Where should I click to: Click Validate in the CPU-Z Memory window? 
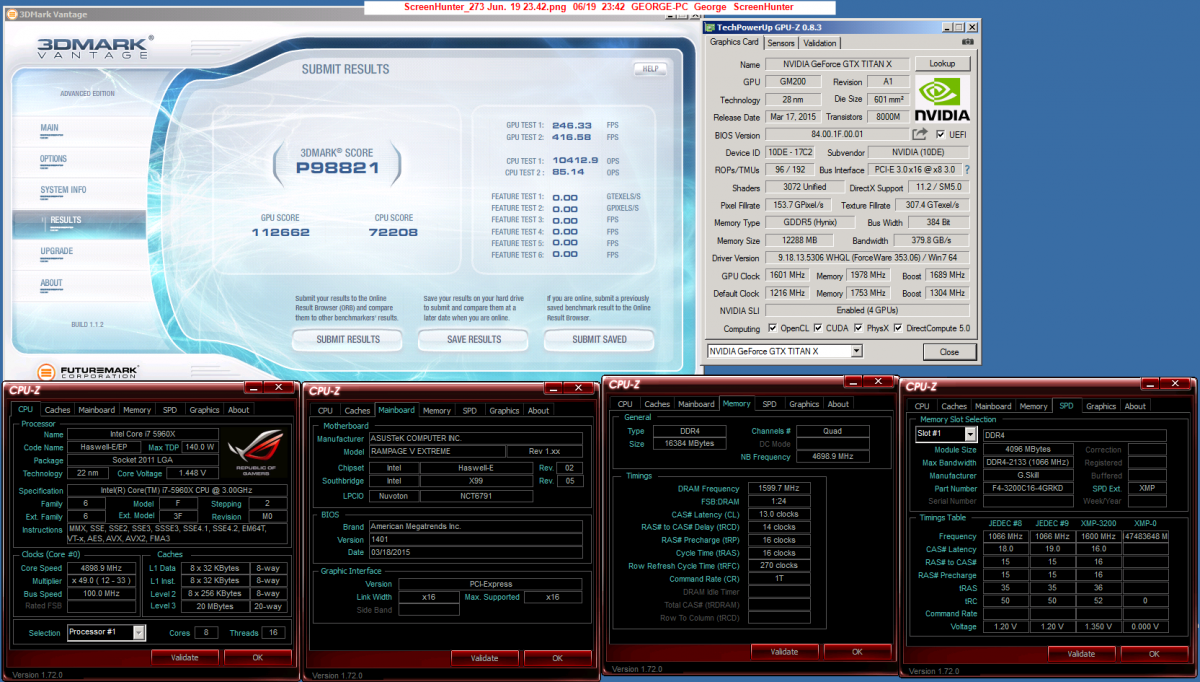click(x=784, y=651)
